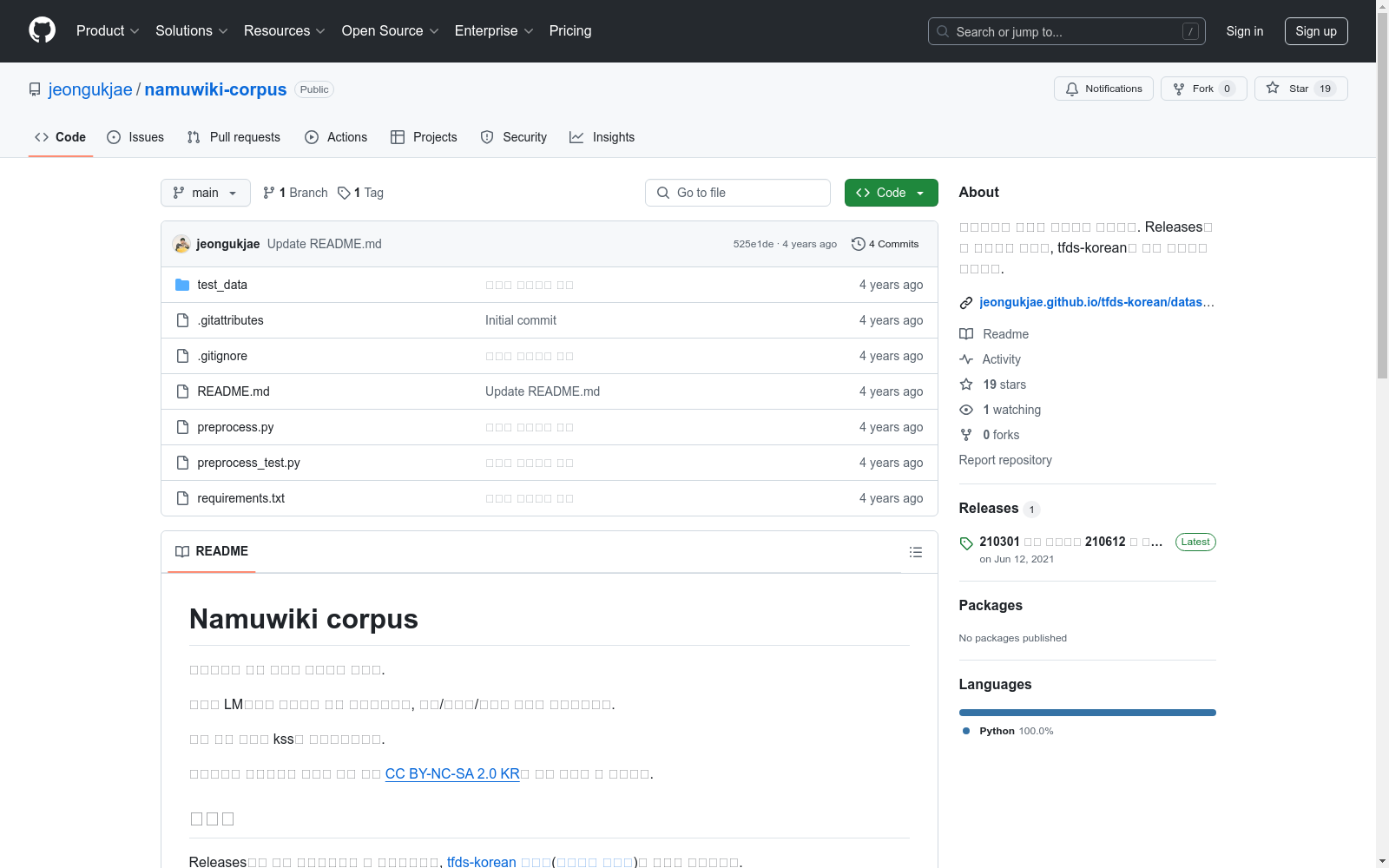Click the Sign in link
The width and height of the screenshot is (1389, 868).
[1245, 31]
